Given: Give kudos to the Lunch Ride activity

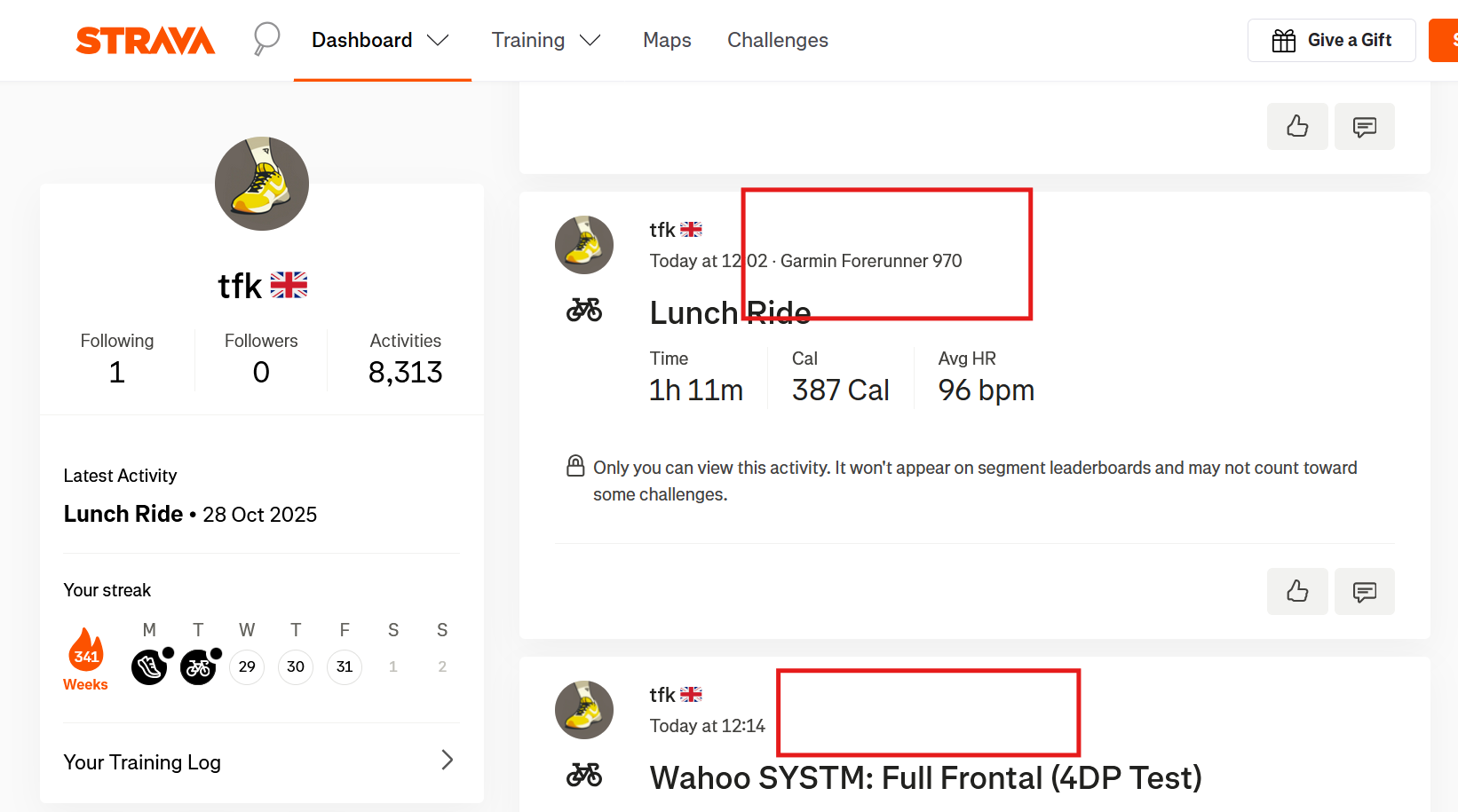Looking at the screenshot, I should [1297, 592].
